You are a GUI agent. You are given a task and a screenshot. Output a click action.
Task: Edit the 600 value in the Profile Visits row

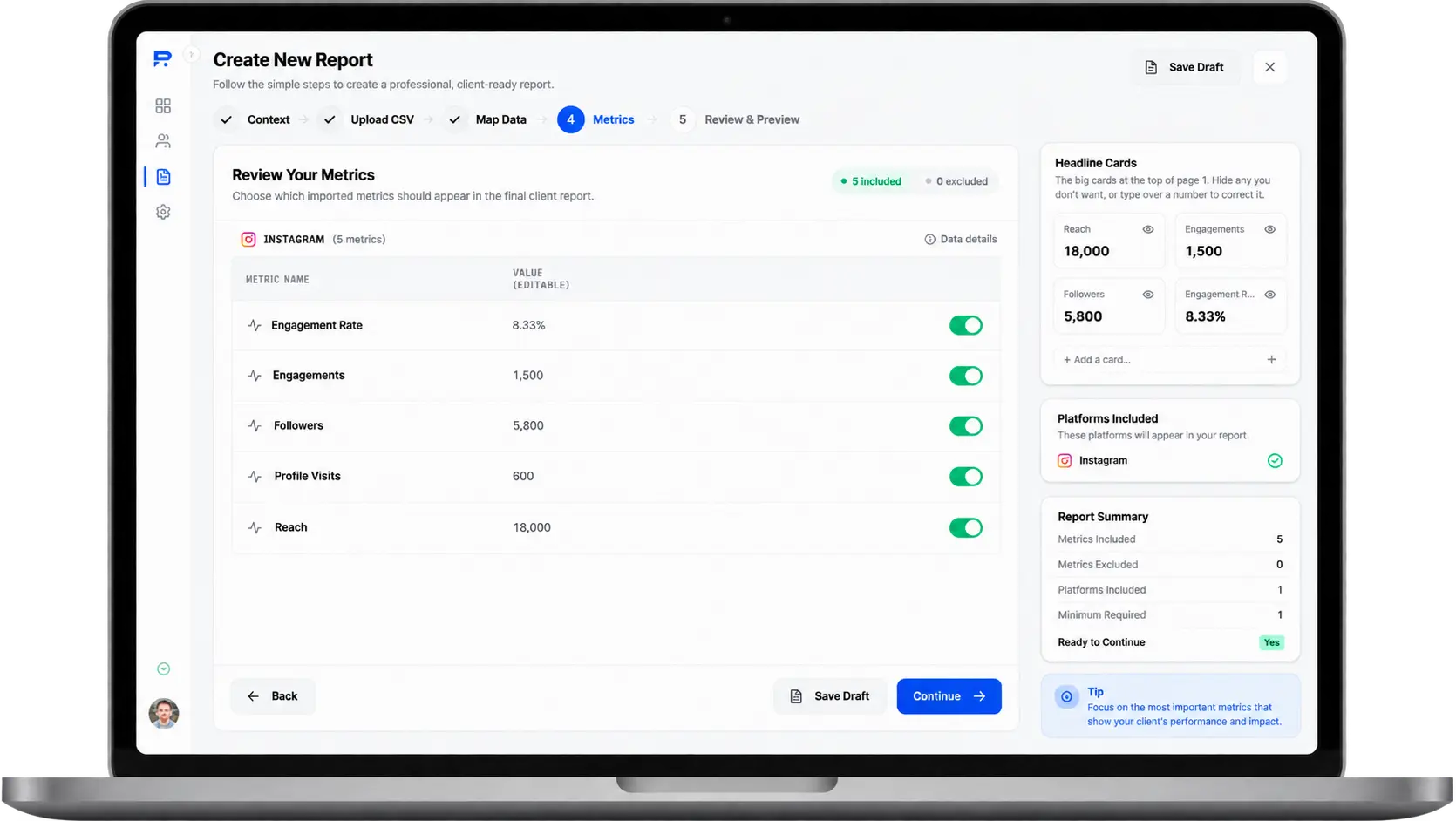point(523,476)
